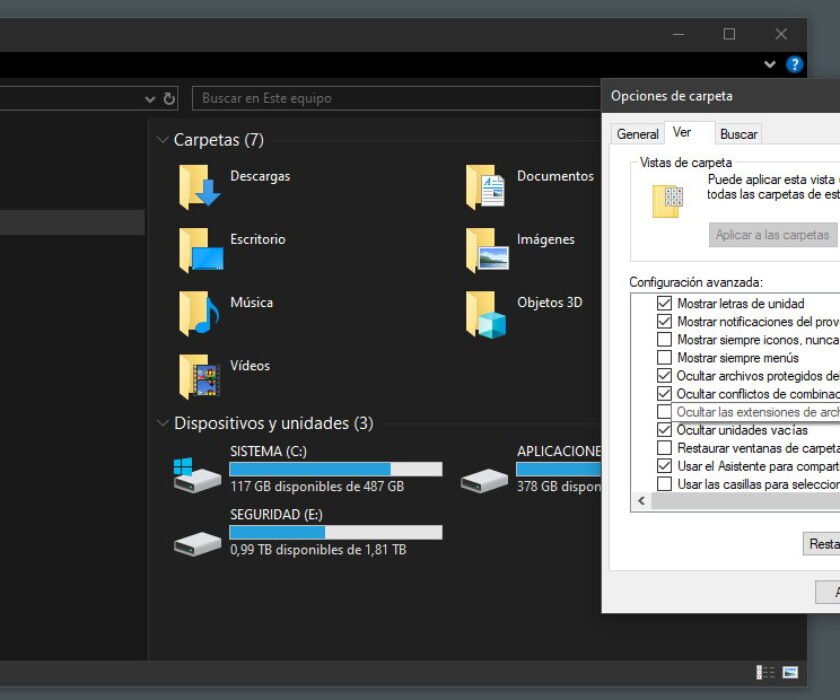Enable Restaurar ventanas de carpeta checkbox
This screenshot has width=840, height=700.
tap(664, 448)
